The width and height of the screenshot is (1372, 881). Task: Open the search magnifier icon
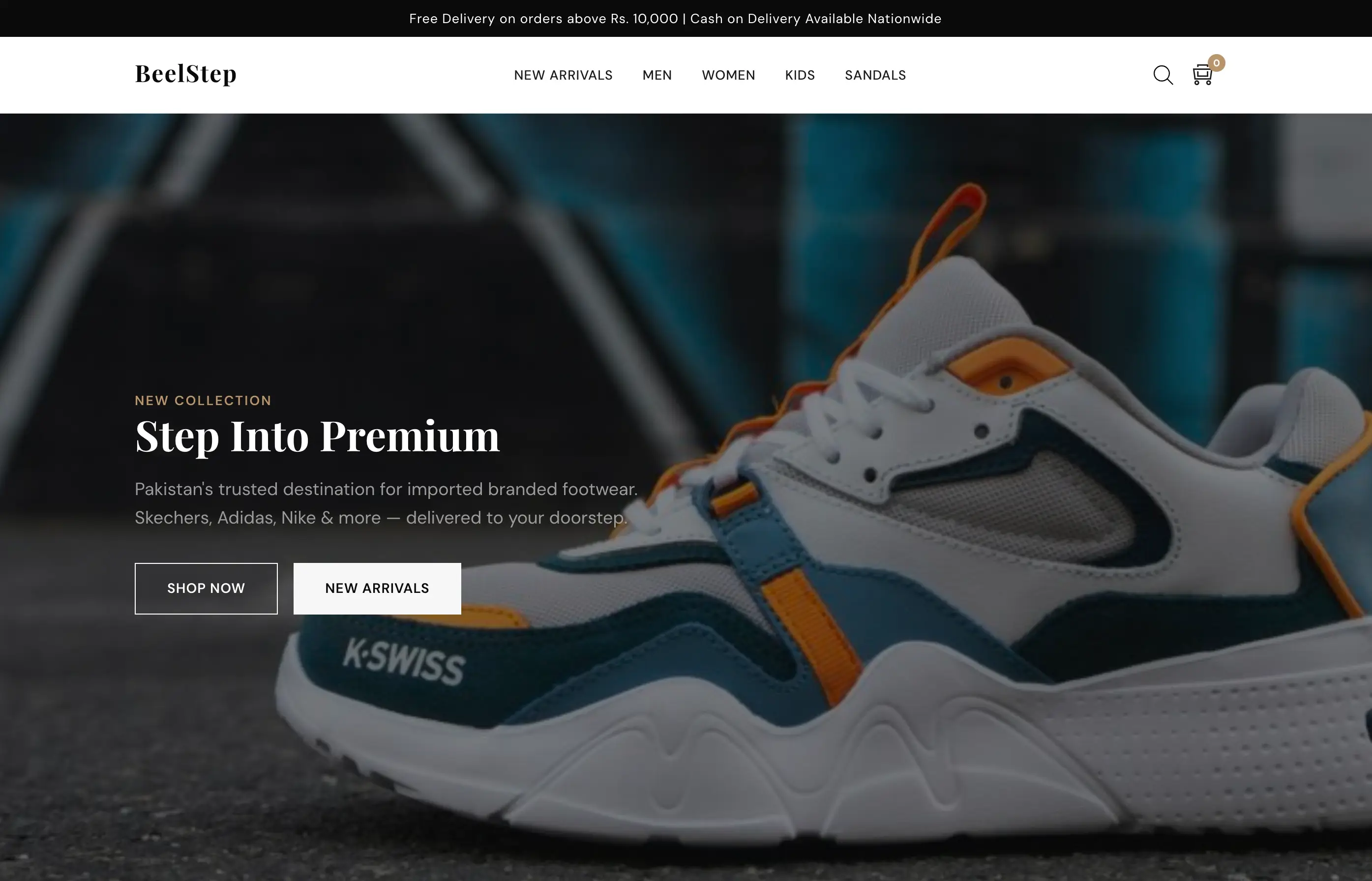1163,75
